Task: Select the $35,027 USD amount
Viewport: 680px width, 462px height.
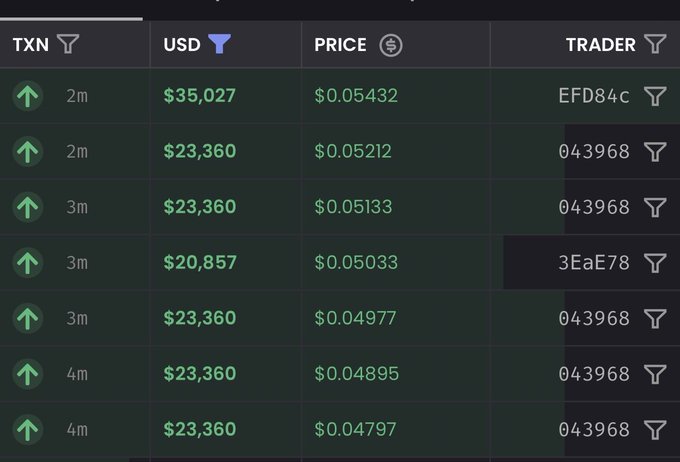Action: coord(199,95)
